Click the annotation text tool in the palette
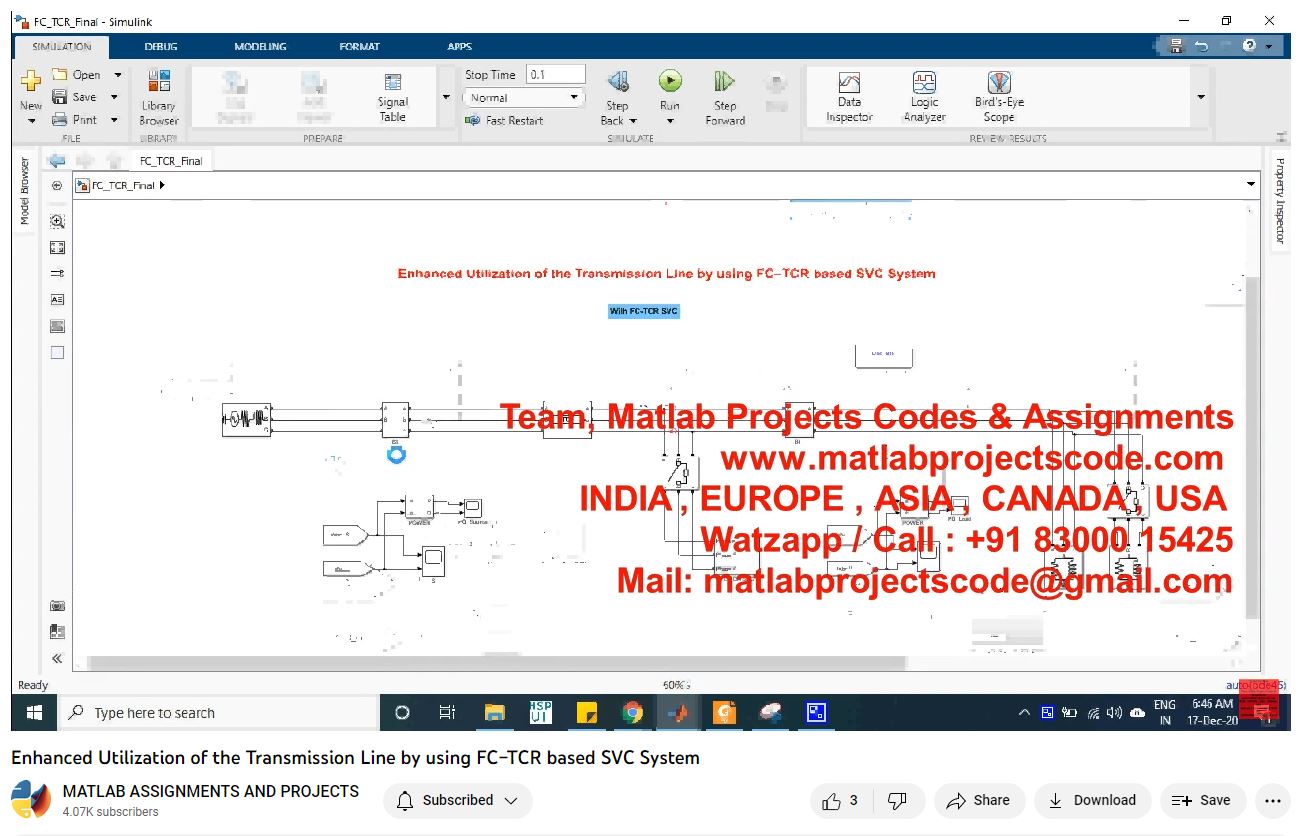 (57, 300)
